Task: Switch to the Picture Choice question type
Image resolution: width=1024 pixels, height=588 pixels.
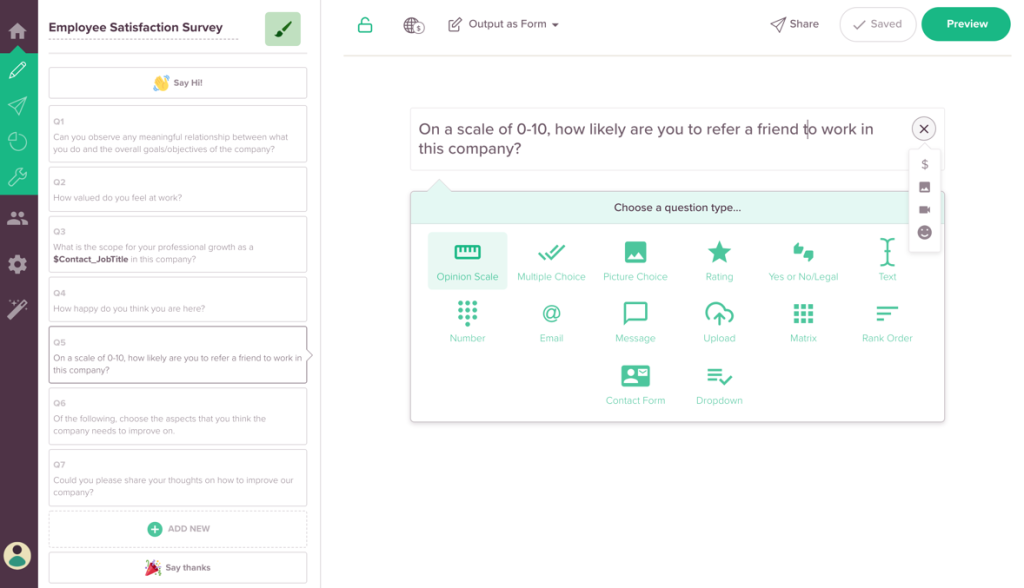Action: 635,260
